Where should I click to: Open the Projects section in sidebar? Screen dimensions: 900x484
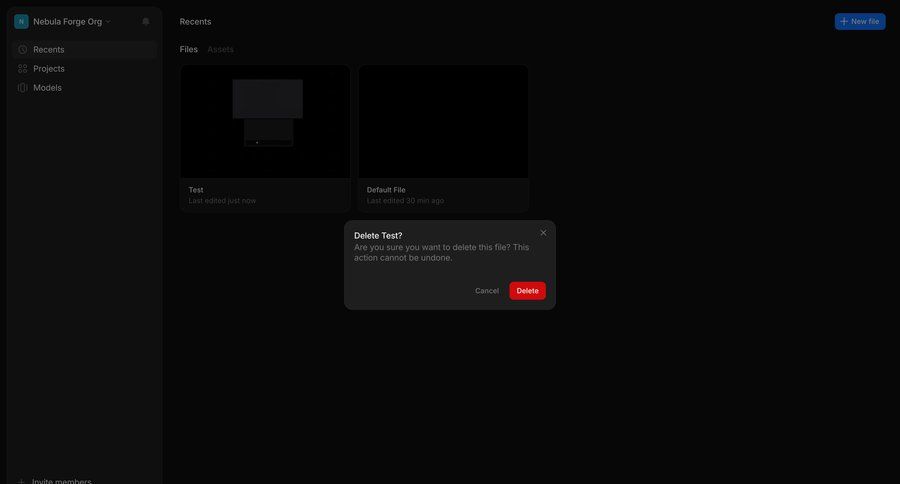(x=84, y=68)
